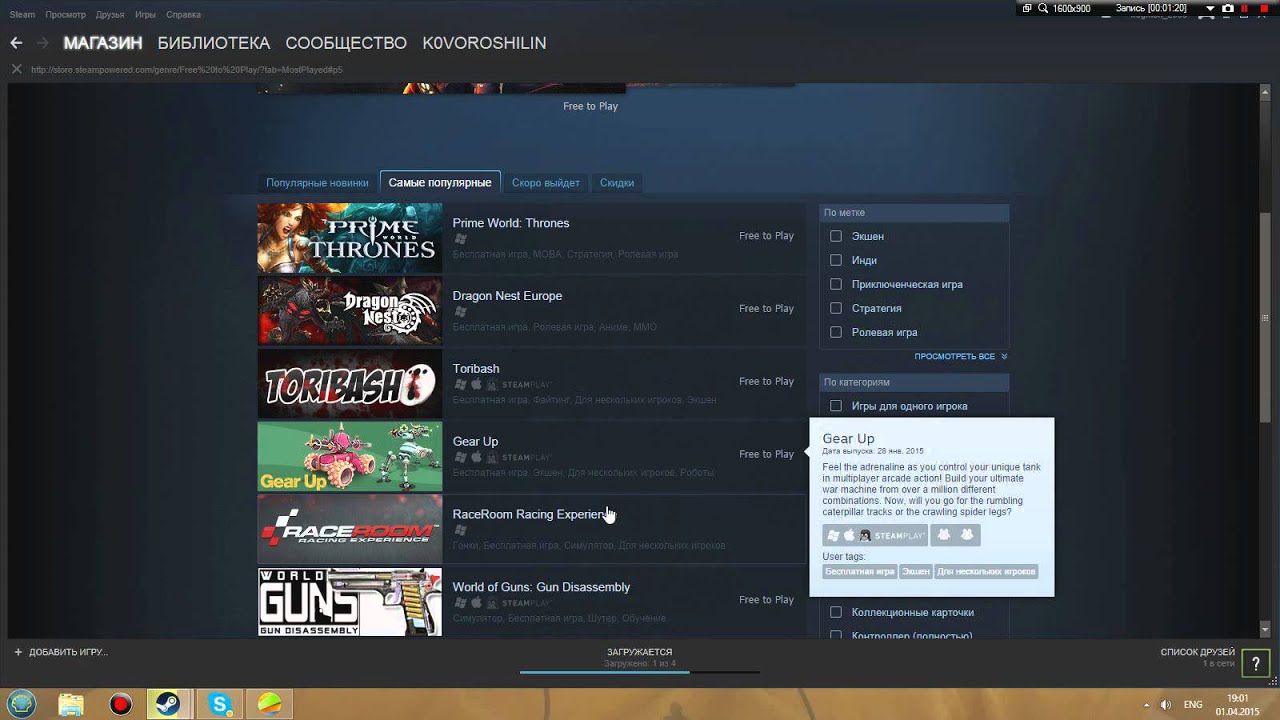The width and height of the screenshot is (1280, 720).
Task: Add a game with the plus button
Action: pos(18,652)
